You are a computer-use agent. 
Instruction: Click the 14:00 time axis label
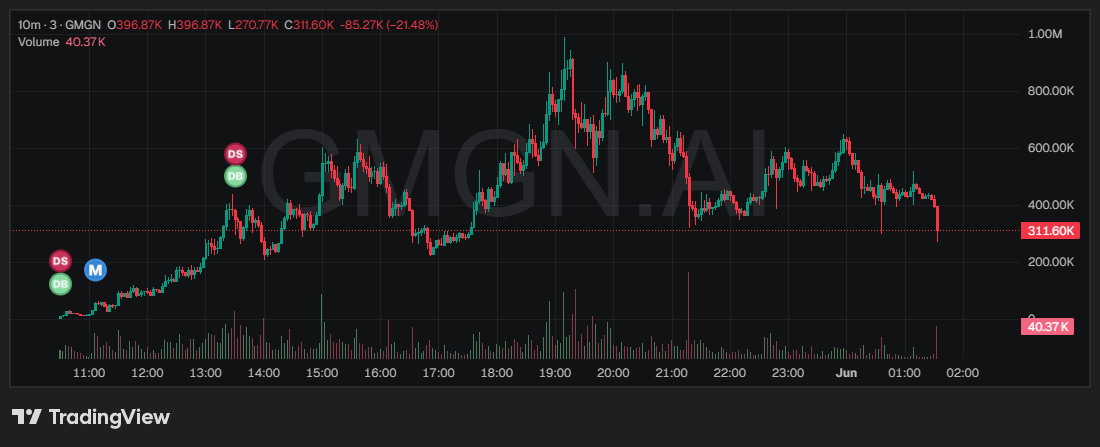click(264, 373)
